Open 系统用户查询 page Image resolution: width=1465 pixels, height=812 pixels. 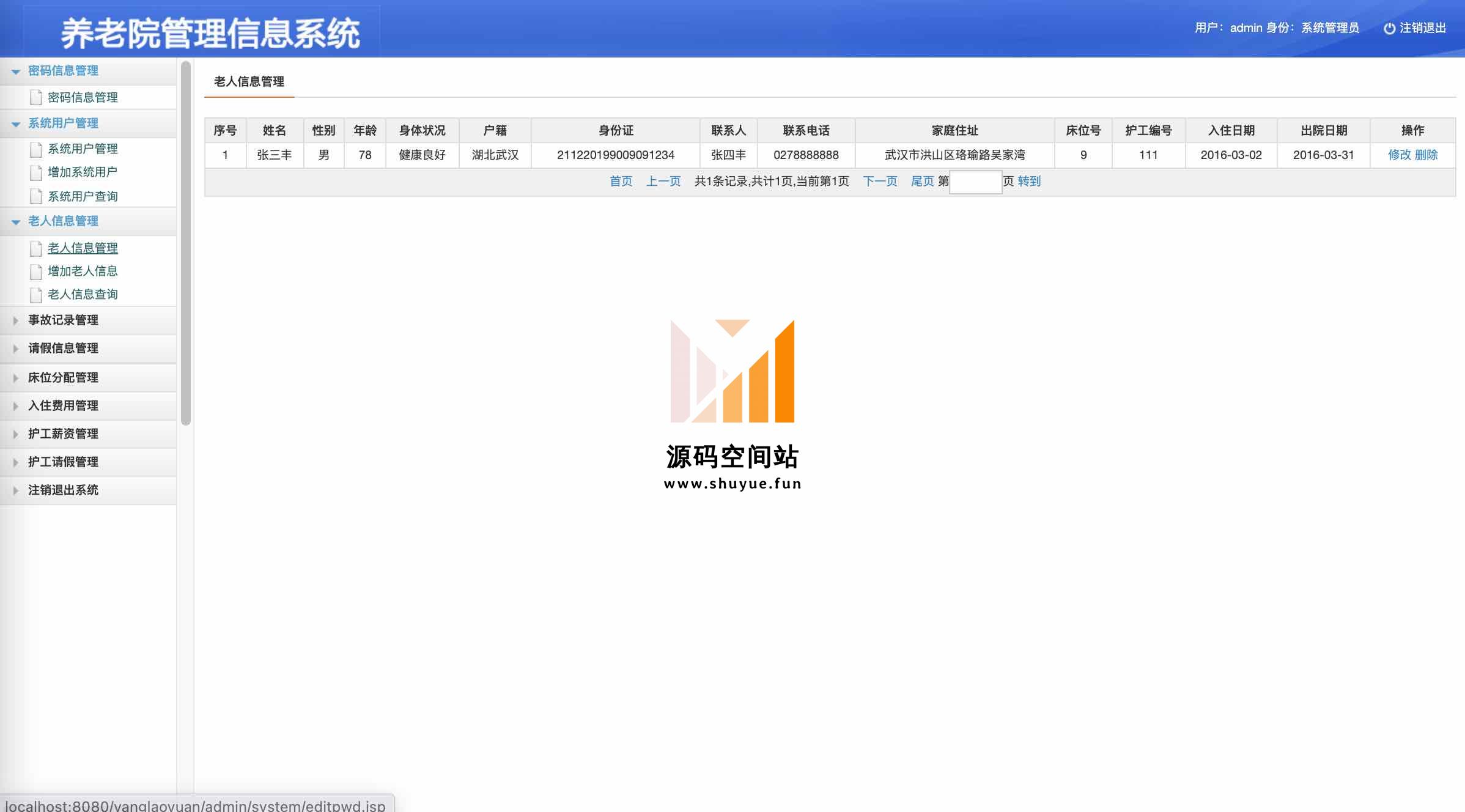click(83, 196)
